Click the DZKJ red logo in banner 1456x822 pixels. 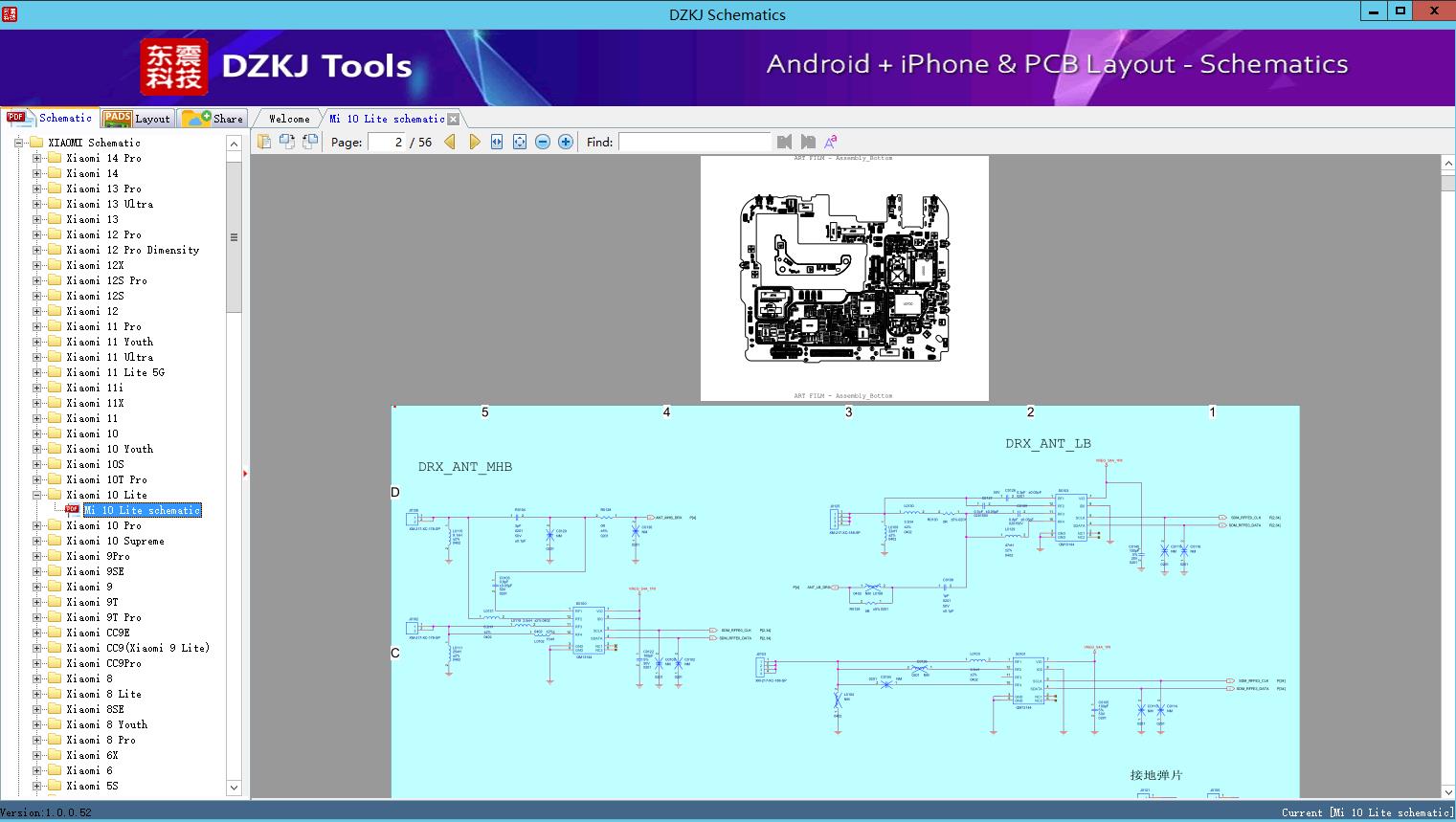pyautogui.click(x=174, y=66)
